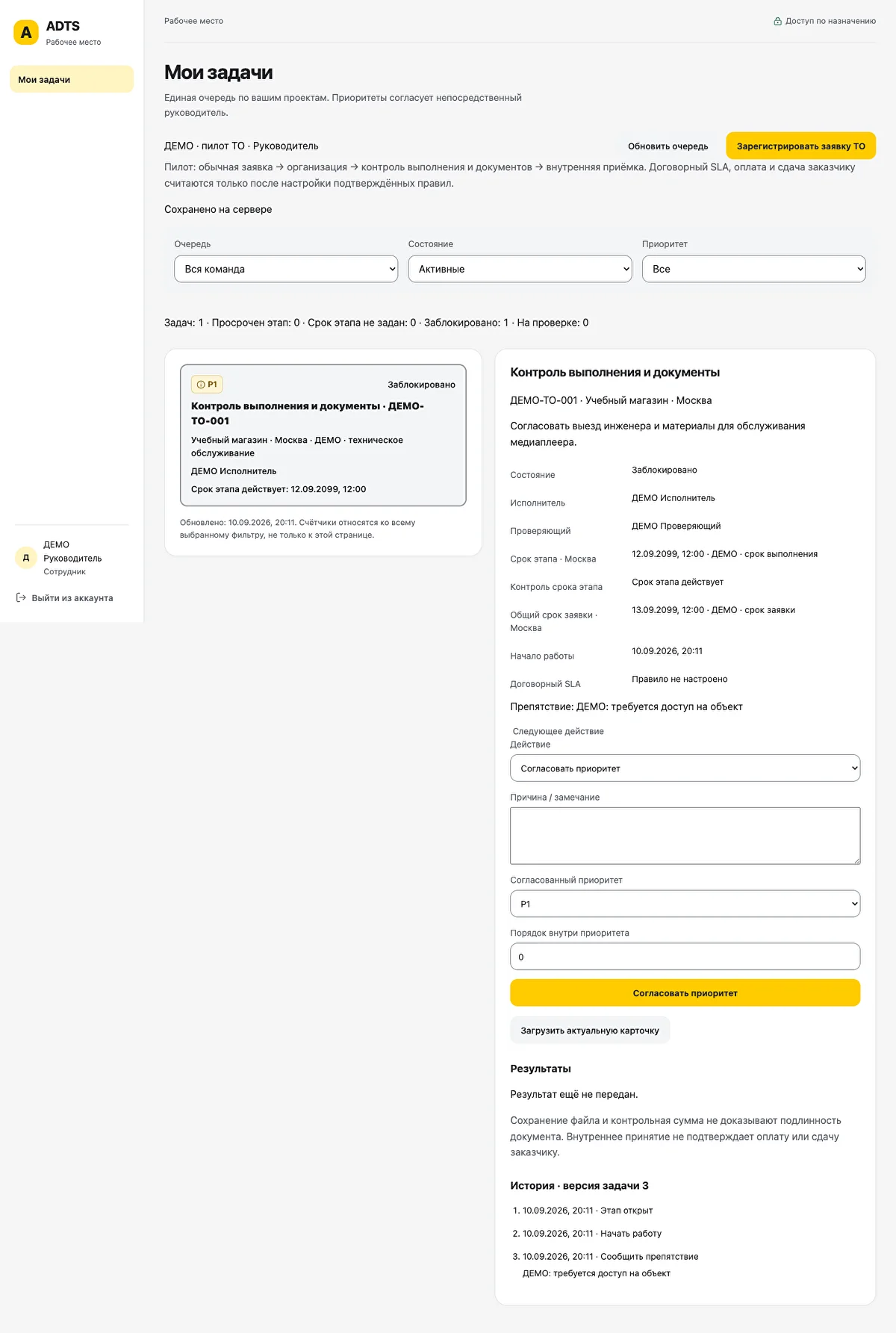Click the История · версия задачи 3 heading
896x1333 pixels.
(x=579, y=1186)
